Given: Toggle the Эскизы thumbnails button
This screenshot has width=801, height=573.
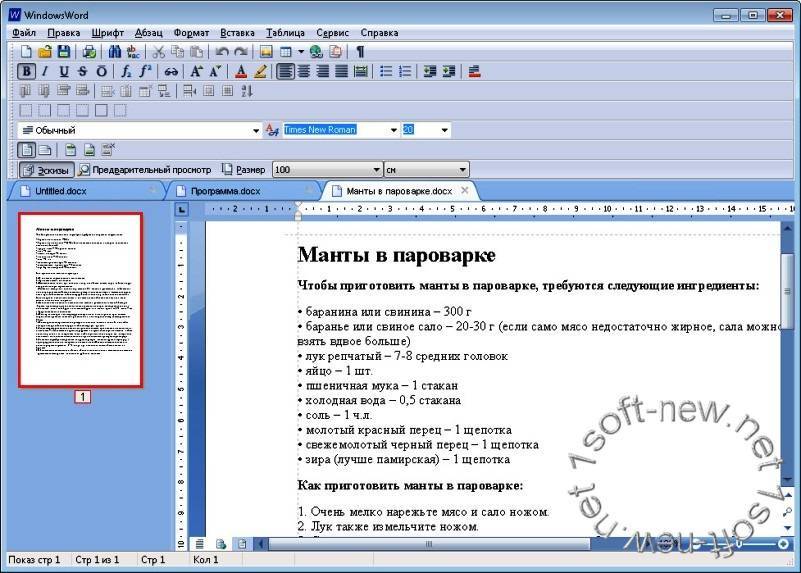Looking at the screenshot, I should coord(46,170).
